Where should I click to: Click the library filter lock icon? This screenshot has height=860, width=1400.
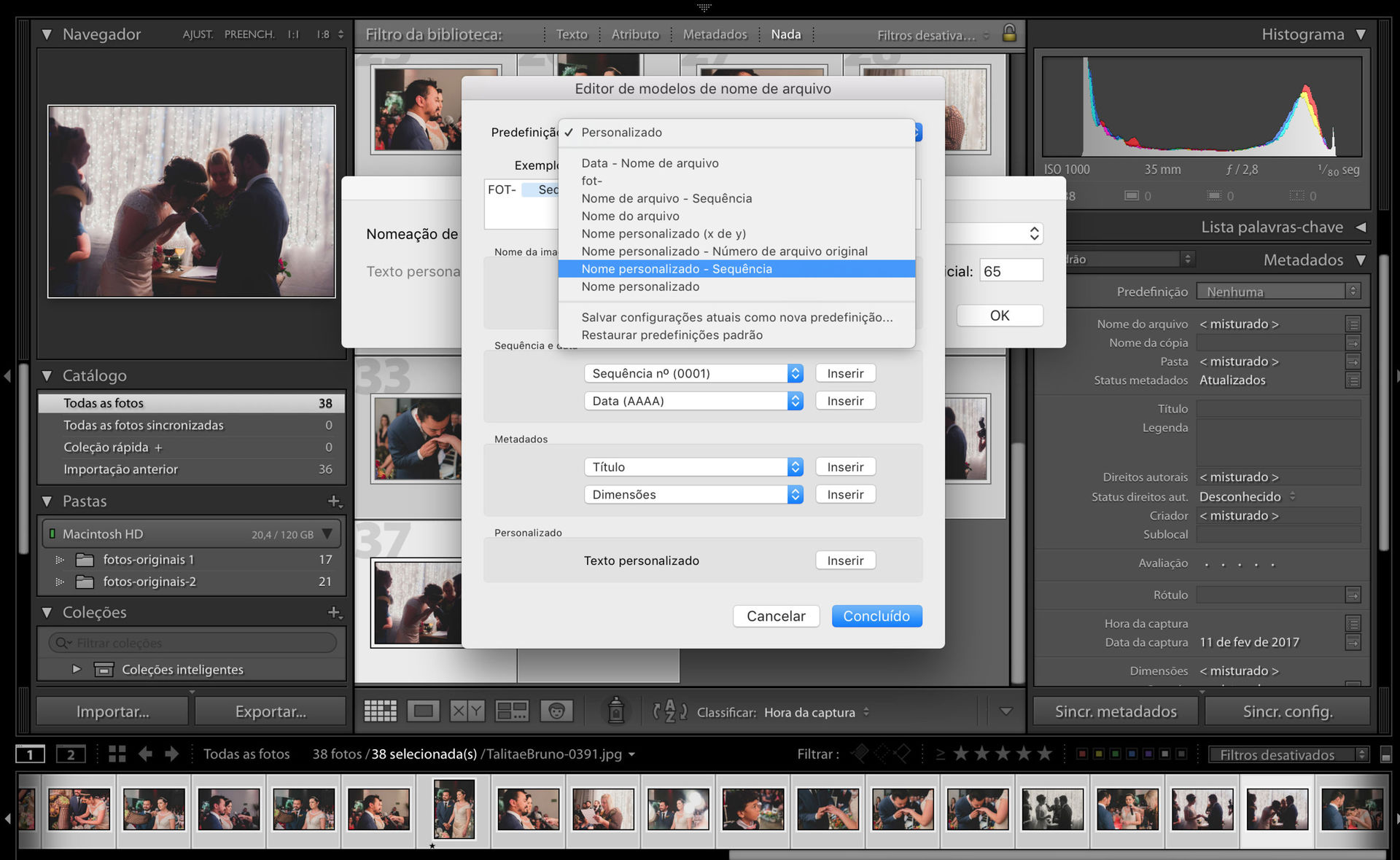coord(1009,33)
